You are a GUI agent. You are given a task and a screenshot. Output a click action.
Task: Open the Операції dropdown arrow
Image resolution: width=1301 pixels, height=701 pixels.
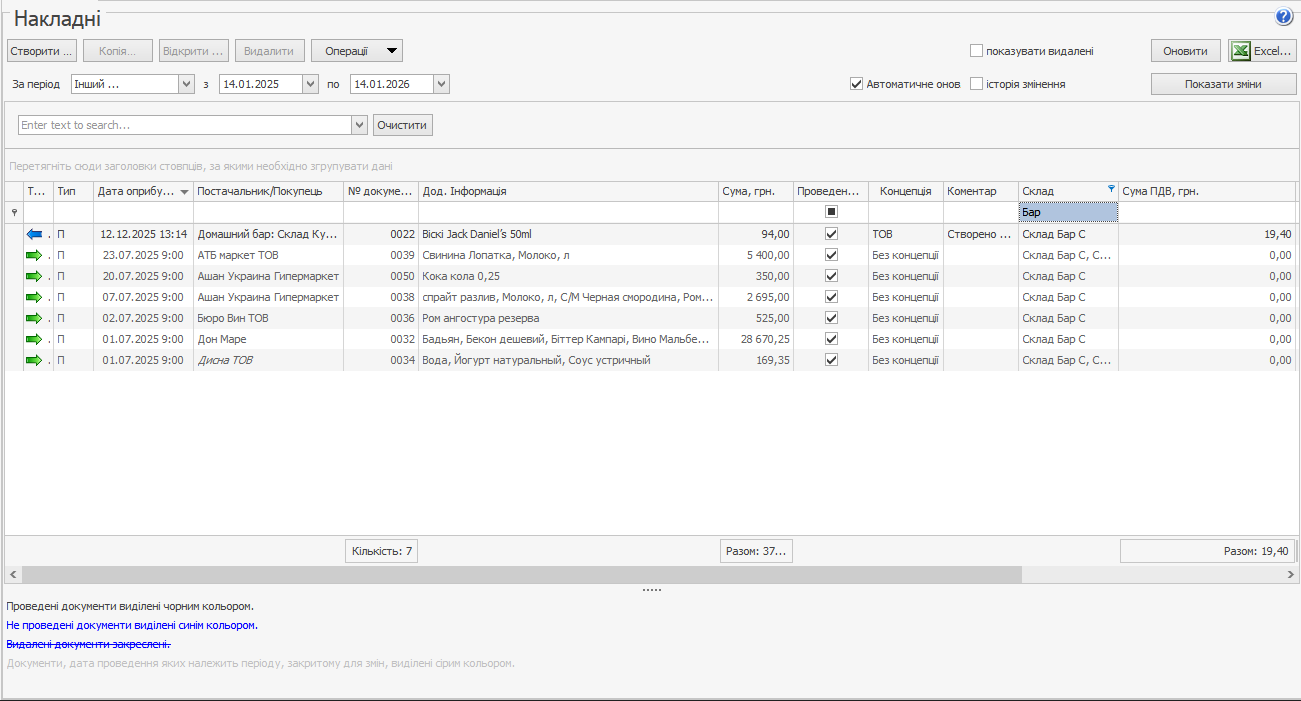pyautogui.click(x=393, y=51)
